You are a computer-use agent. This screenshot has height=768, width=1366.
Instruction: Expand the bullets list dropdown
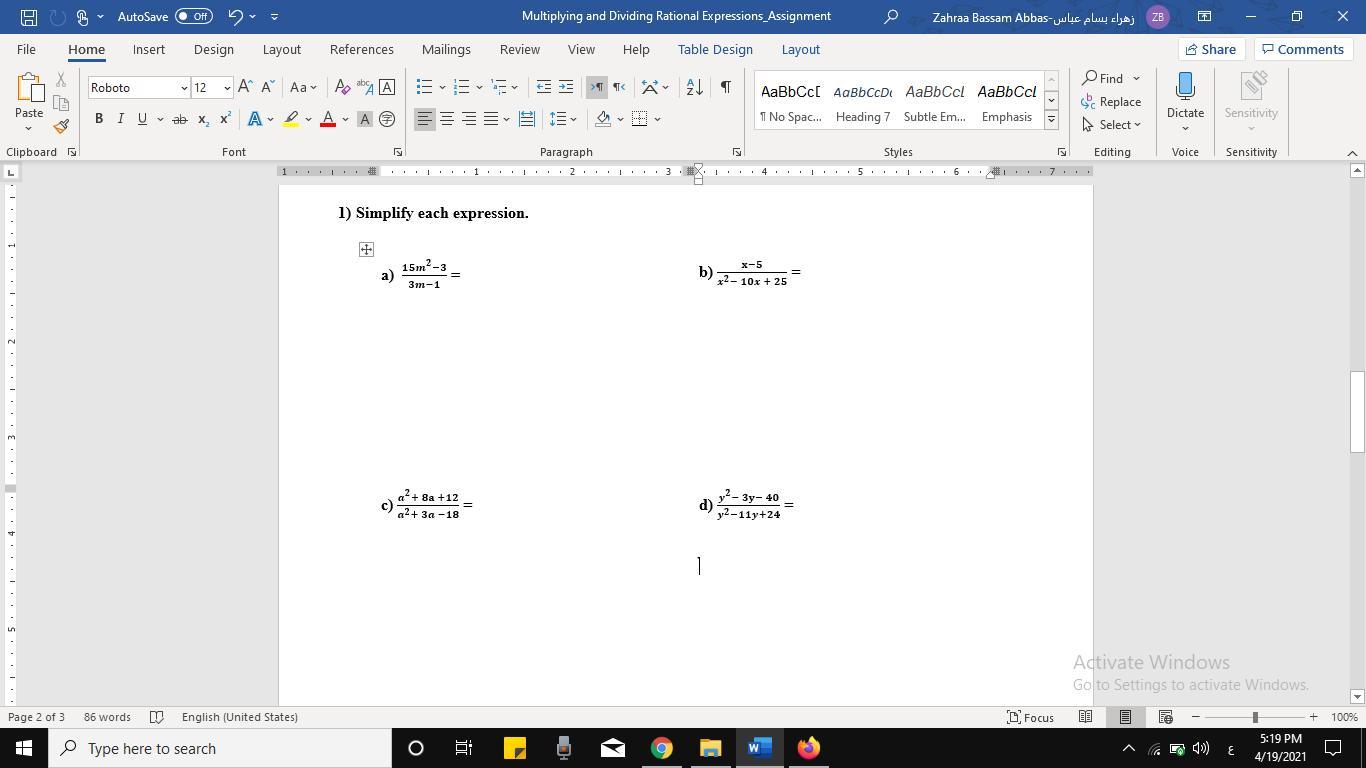click(x=442, y=88)
